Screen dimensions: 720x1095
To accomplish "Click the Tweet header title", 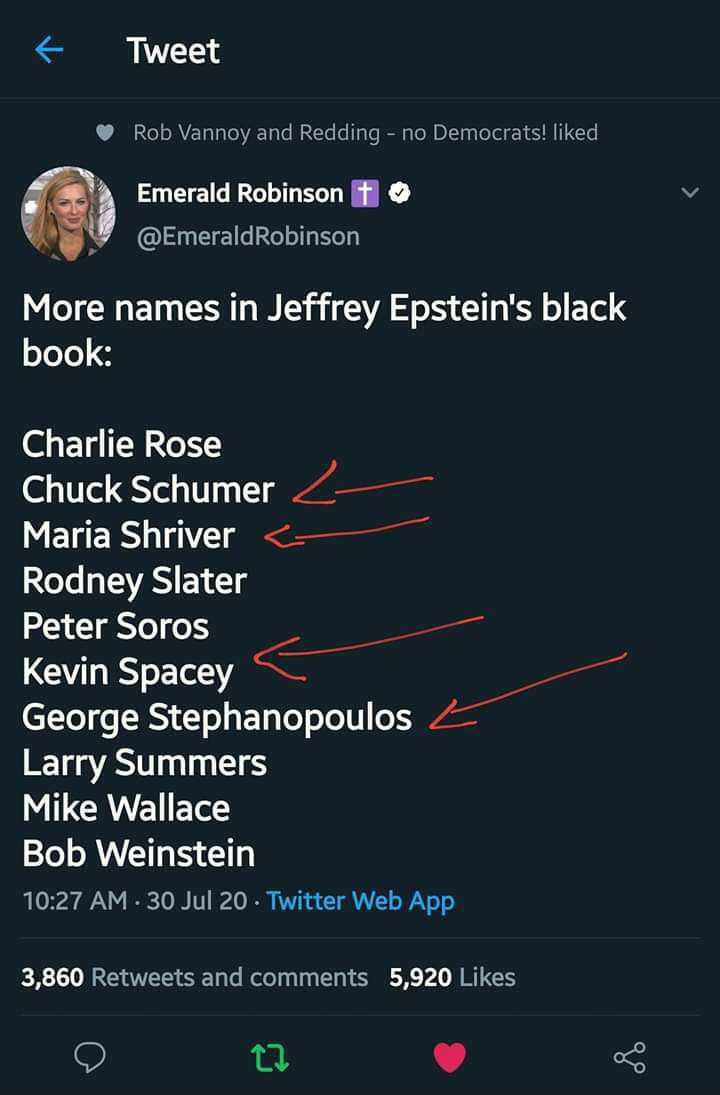I will [173, 51].
